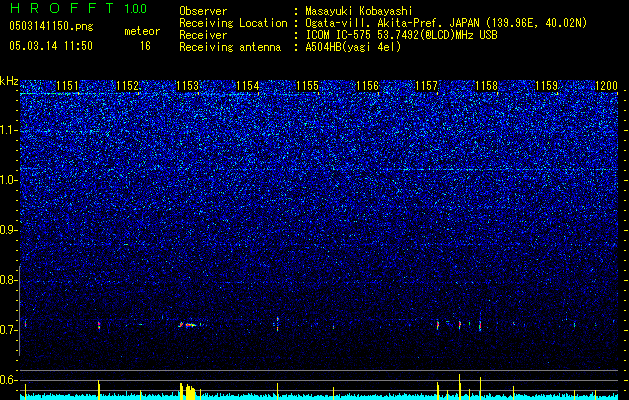Click the 1156 time axis label
This screenshot has height=400, width=629.
click(367, 86)
